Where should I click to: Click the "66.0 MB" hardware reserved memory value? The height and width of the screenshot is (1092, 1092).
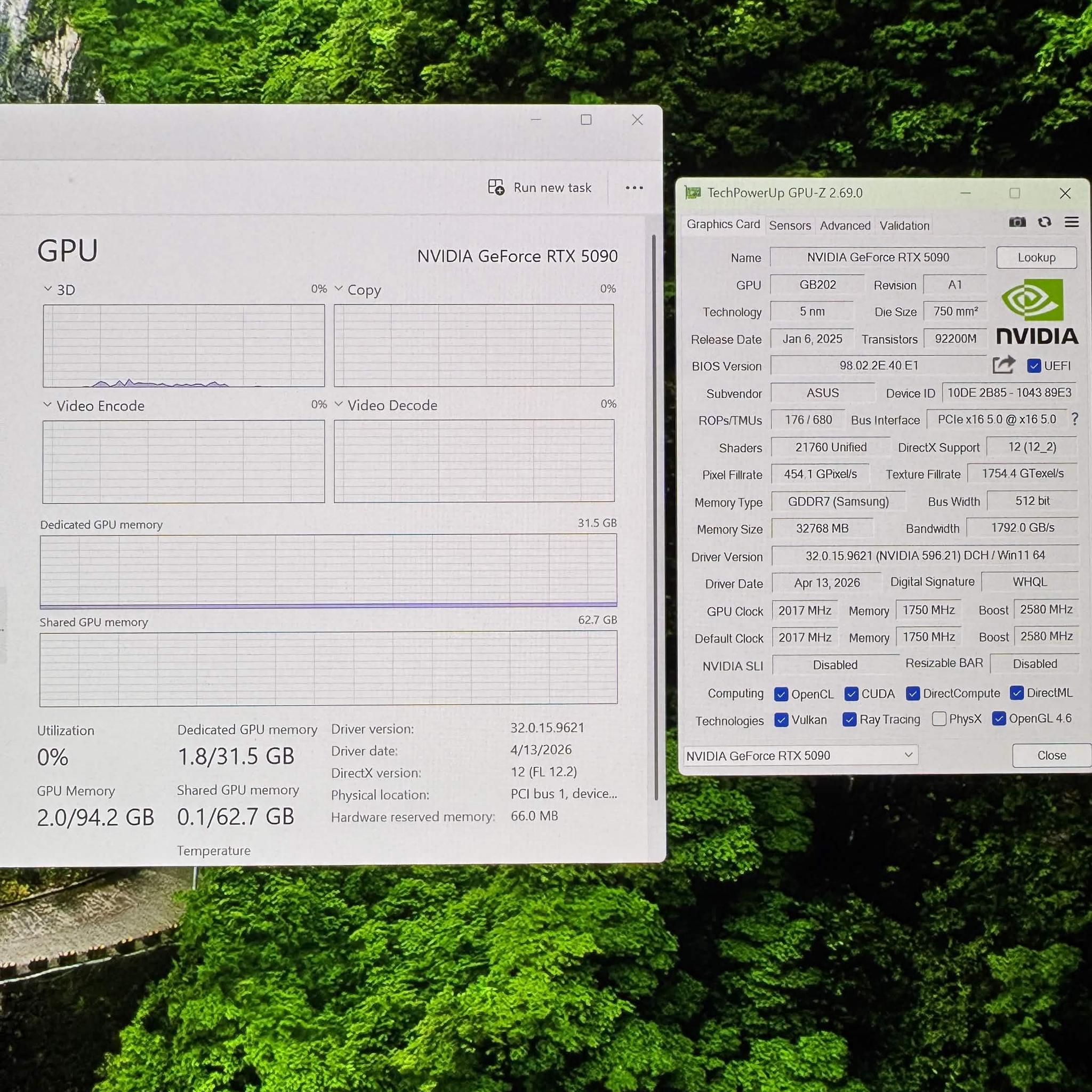tap(534, 816)
